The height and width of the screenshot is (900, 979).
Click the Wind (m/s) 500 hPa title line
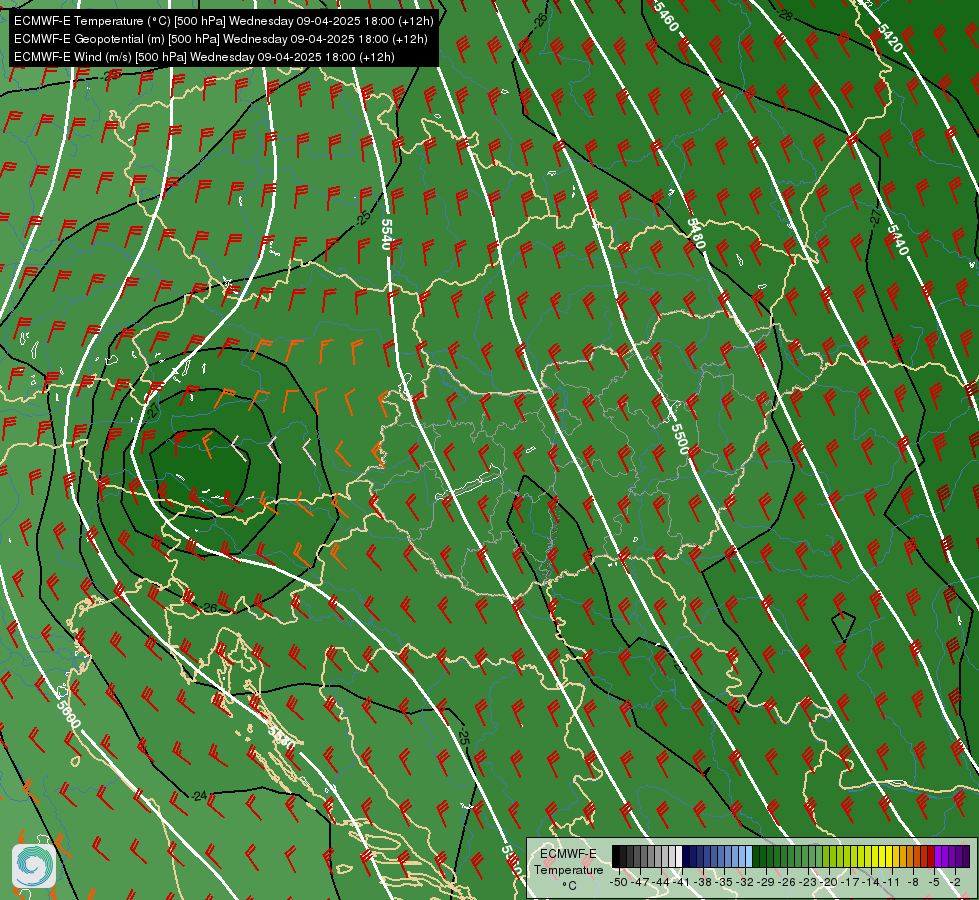click(204, 57)
